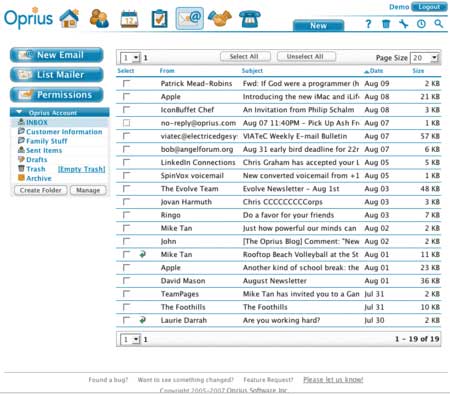450x394 pixels.
Task: Click the trash can toolbar icon
Action: 386,24
